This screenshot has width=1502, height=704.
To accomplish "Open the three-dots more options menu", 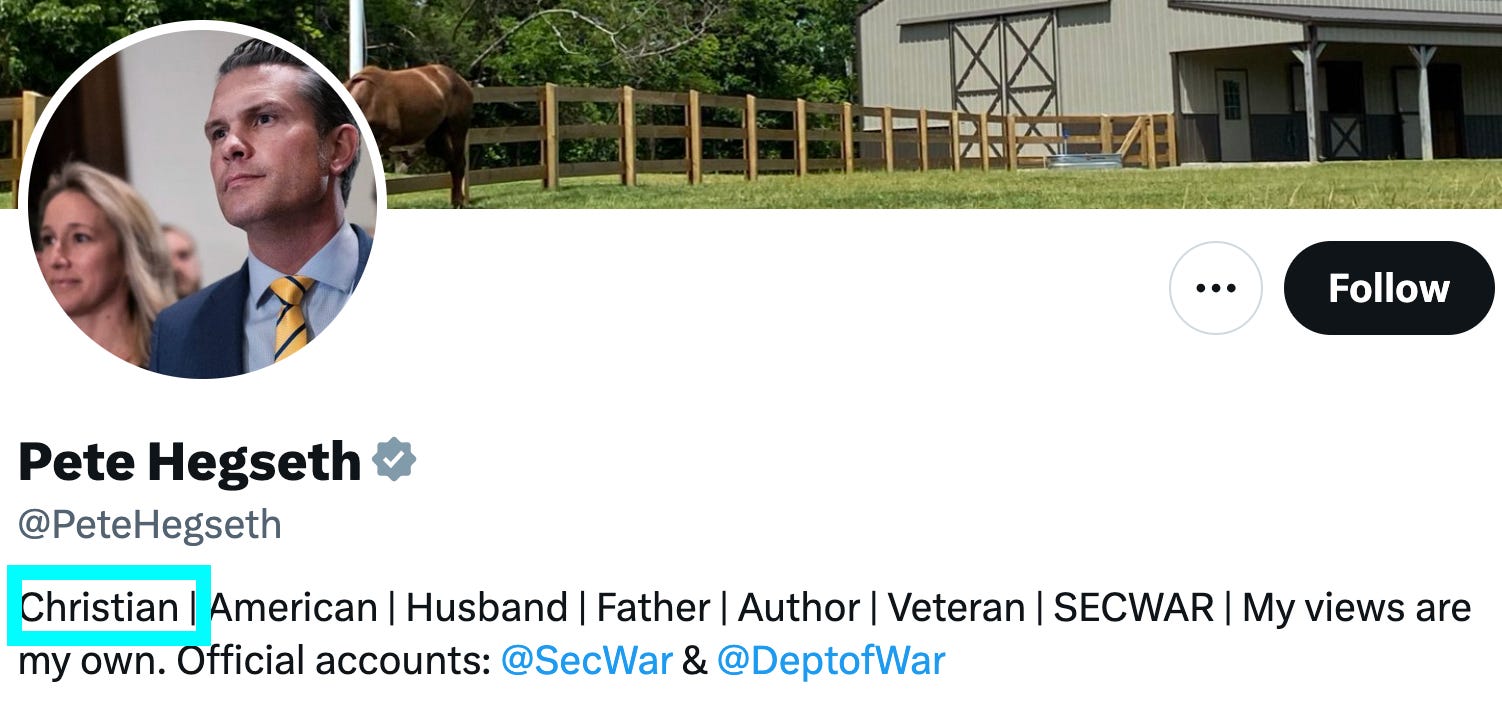I will 1215,288.
